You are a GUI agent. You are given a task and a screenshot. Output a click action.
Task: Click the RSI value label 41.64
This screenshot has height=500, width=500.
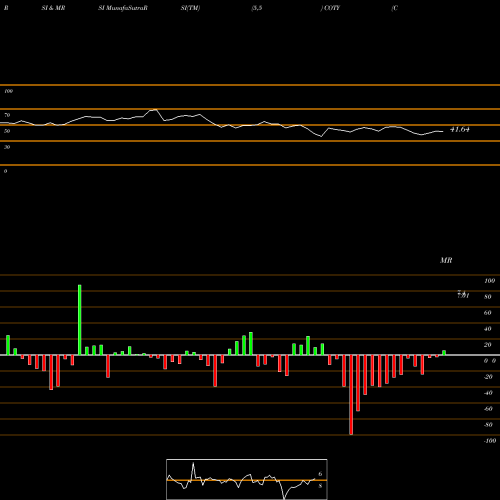tap(460, 129)
